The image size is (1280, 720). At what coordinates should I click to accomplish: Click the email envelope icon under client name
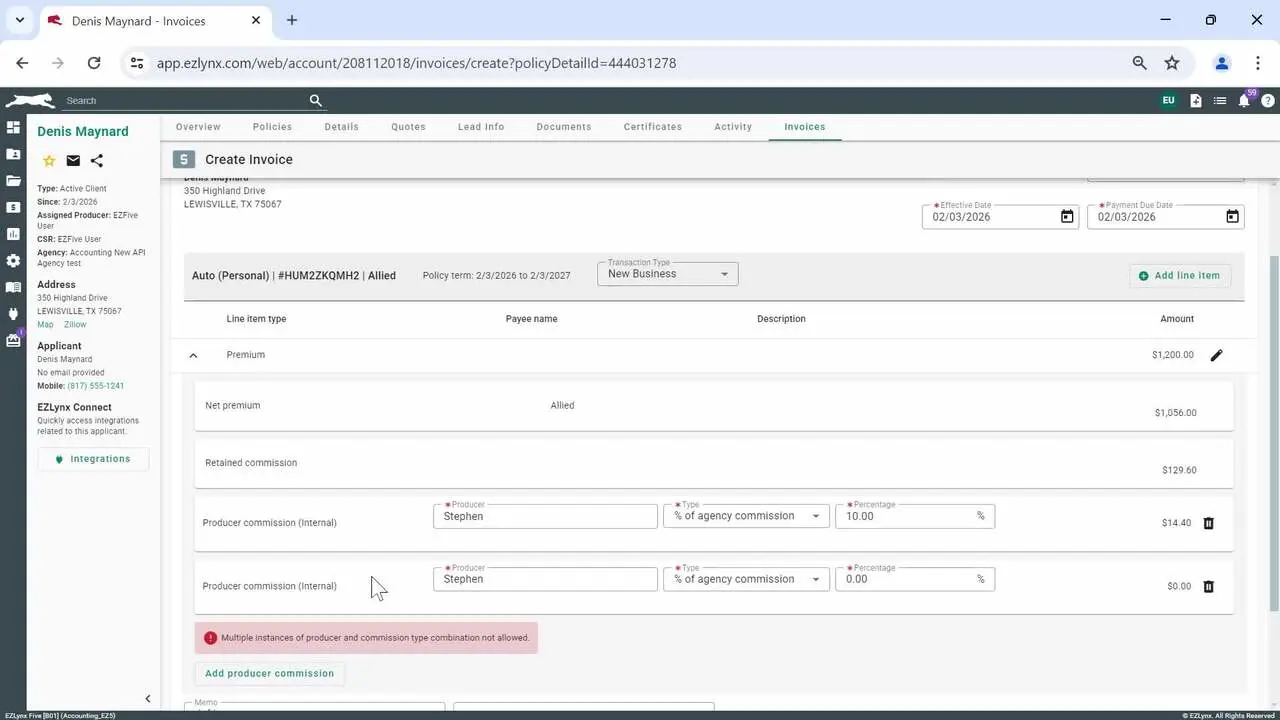[73, 161]
